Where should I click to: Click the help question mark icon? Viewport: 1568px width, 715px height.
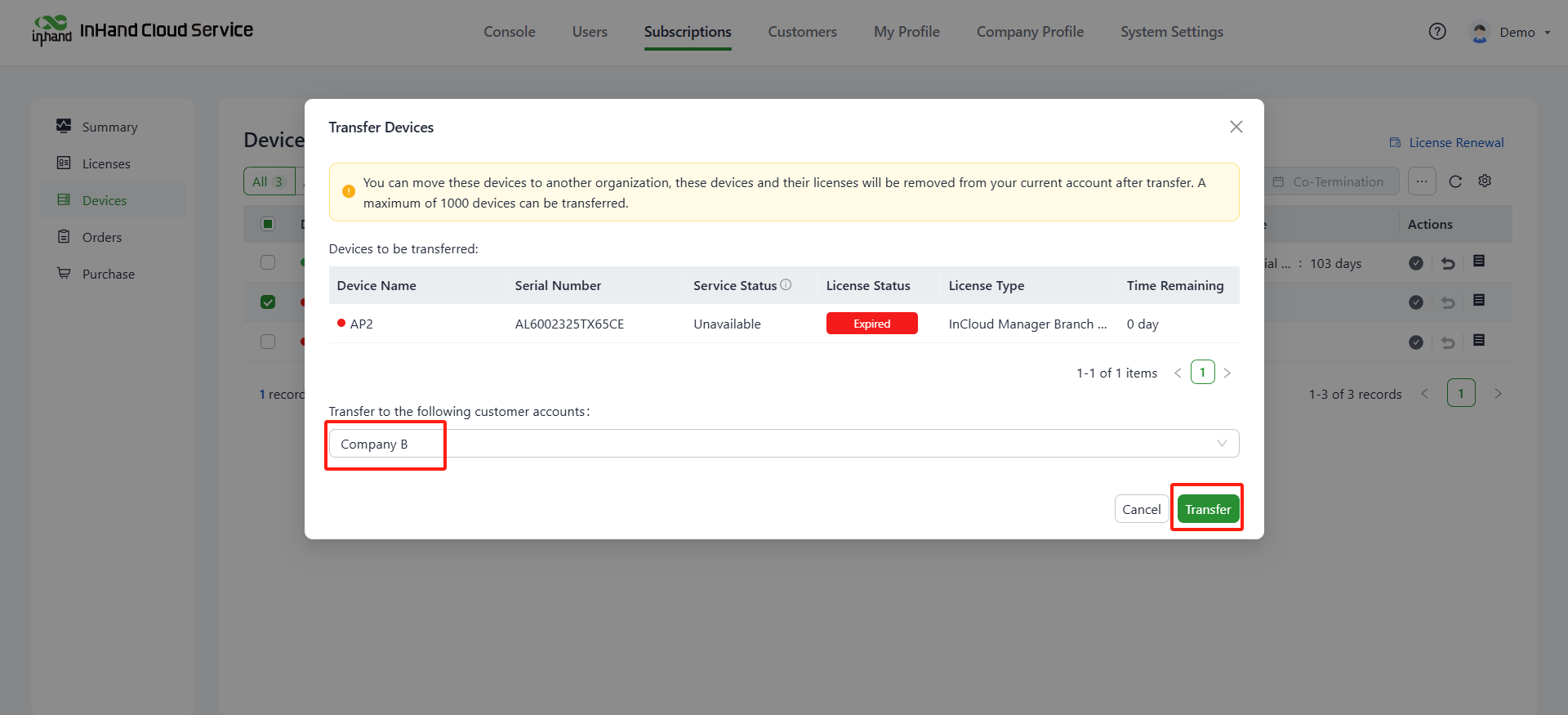(1437, 32)
